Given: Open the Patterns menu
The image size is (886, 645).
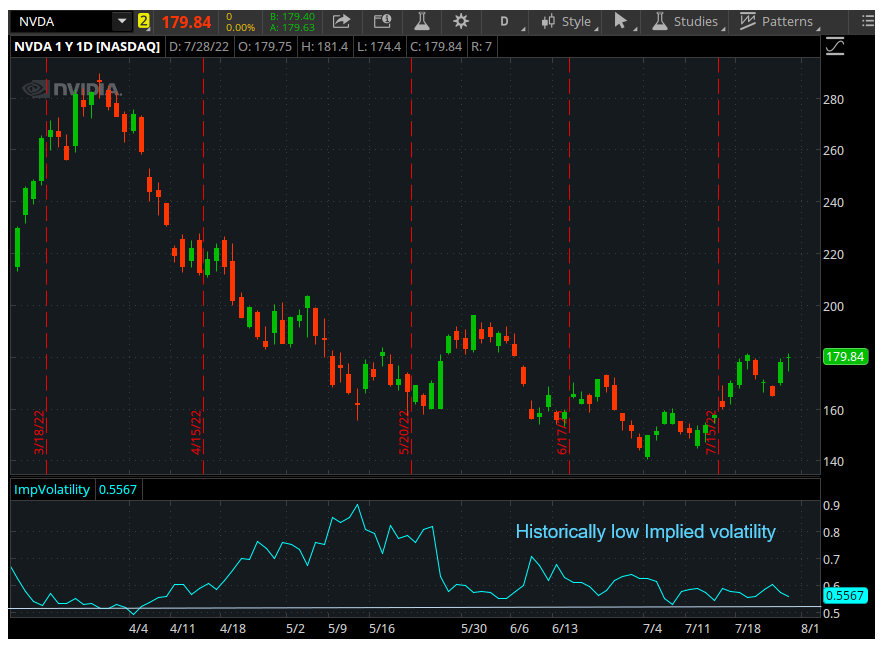Looking at the screenshot, I should [778, 22].
